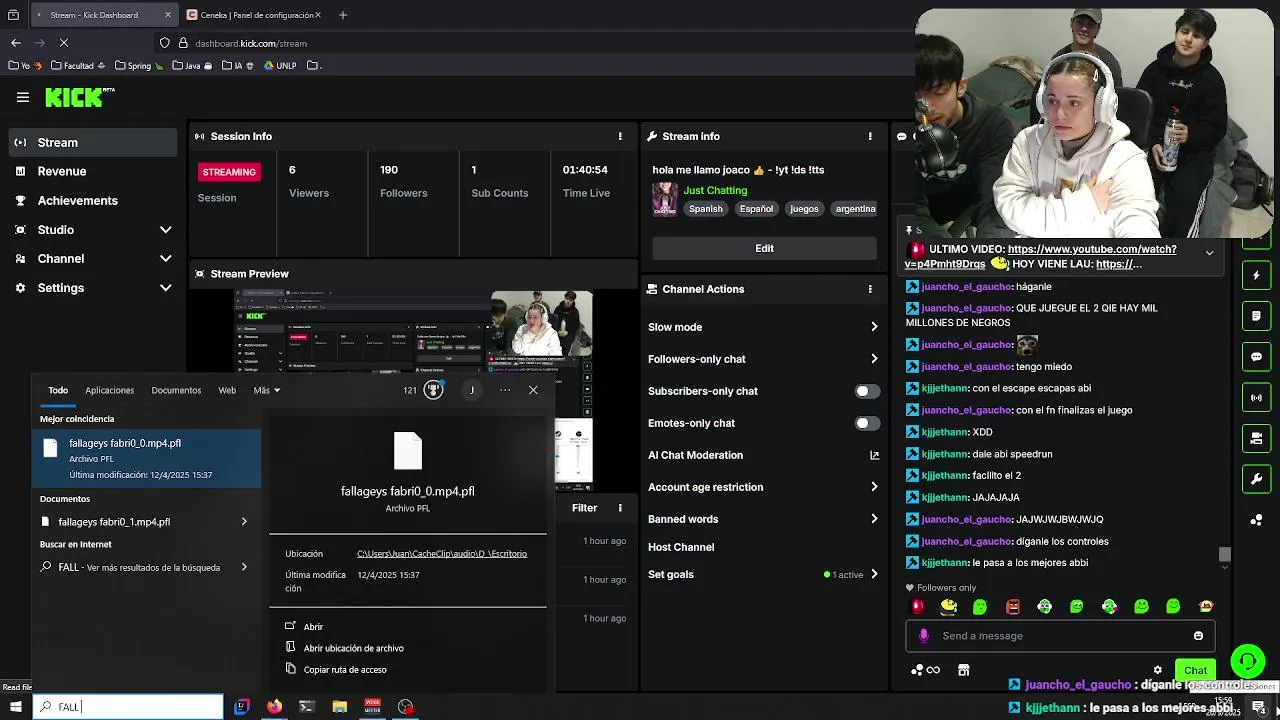Click the lightning bolt icon in right sidebar
This screenshot has height=720, width=1280.
coord(1256,275)
